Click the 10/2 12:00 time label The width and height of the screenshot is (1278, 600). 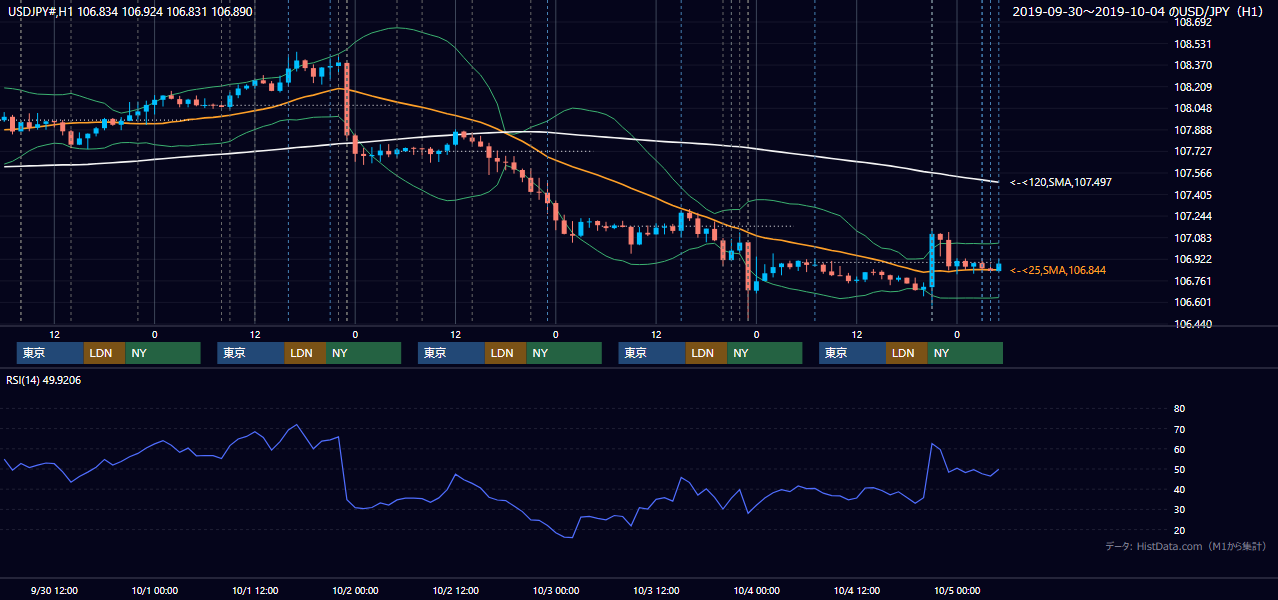(x=456, y=590)
